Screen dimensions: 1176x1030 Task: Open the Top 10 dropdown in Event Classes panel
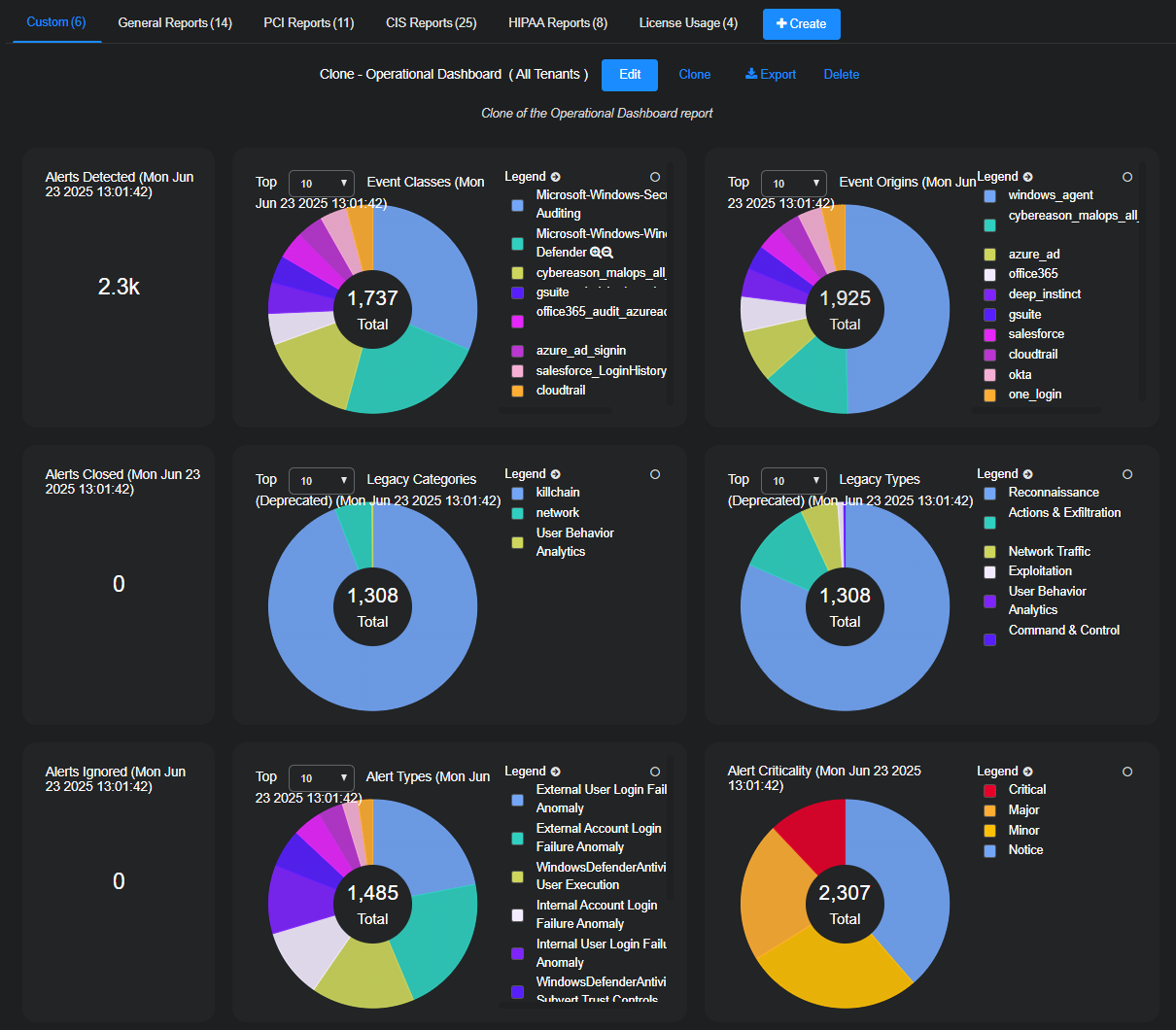[322, 182]
